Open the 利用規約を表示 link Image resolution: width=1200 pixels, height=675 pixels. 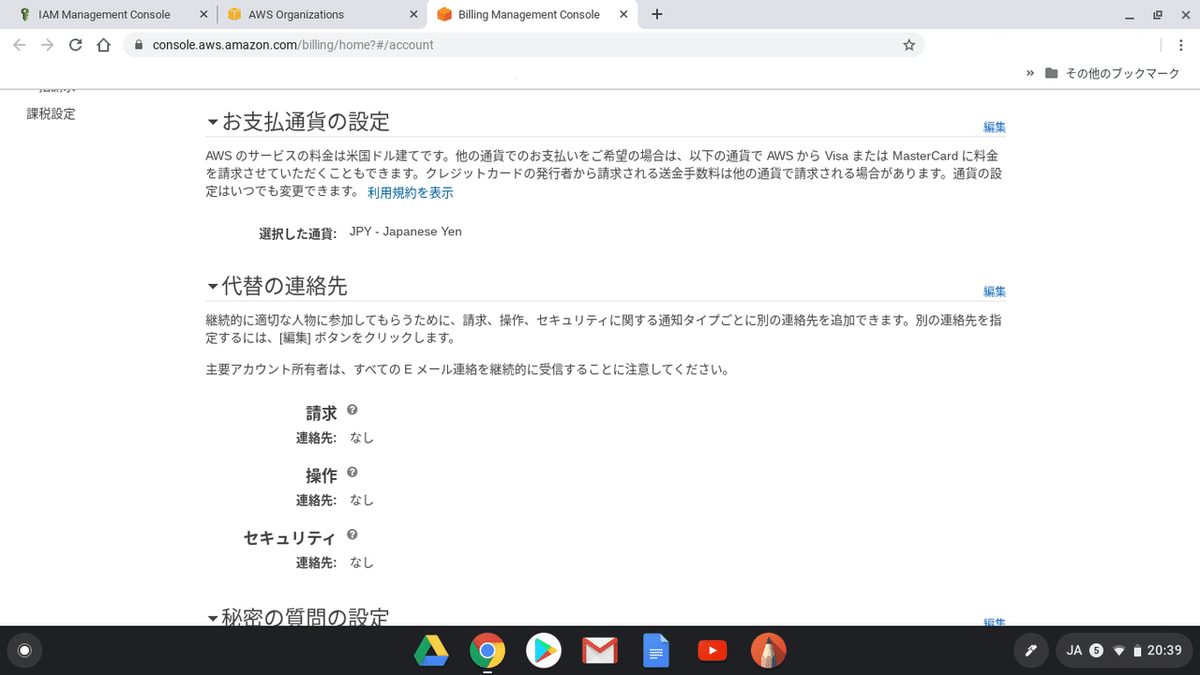[410, 192]
